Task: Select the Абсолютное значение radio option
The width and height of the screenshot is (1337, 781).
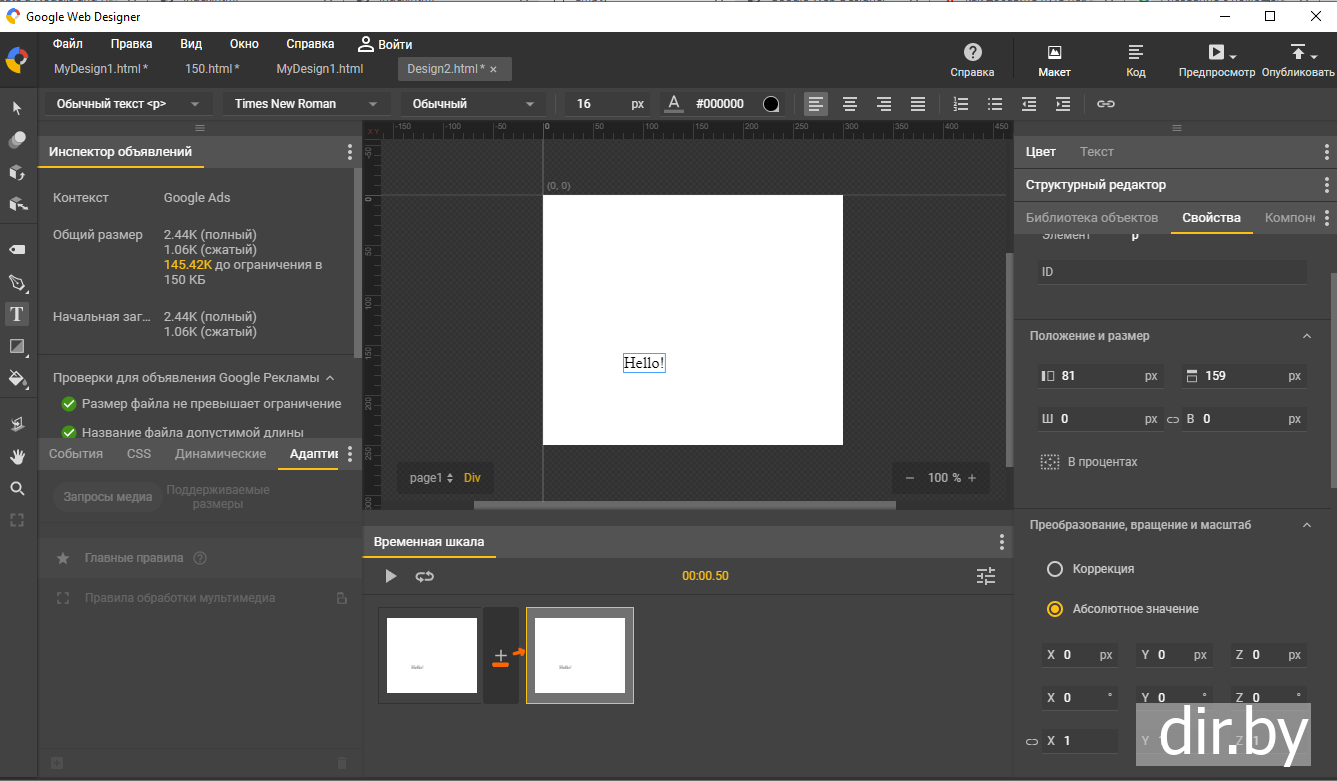Action: (x=1054, y=609)
